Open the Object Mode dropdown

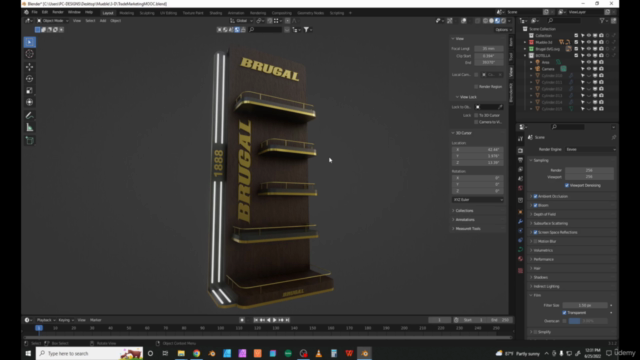[x=52, y=20]
